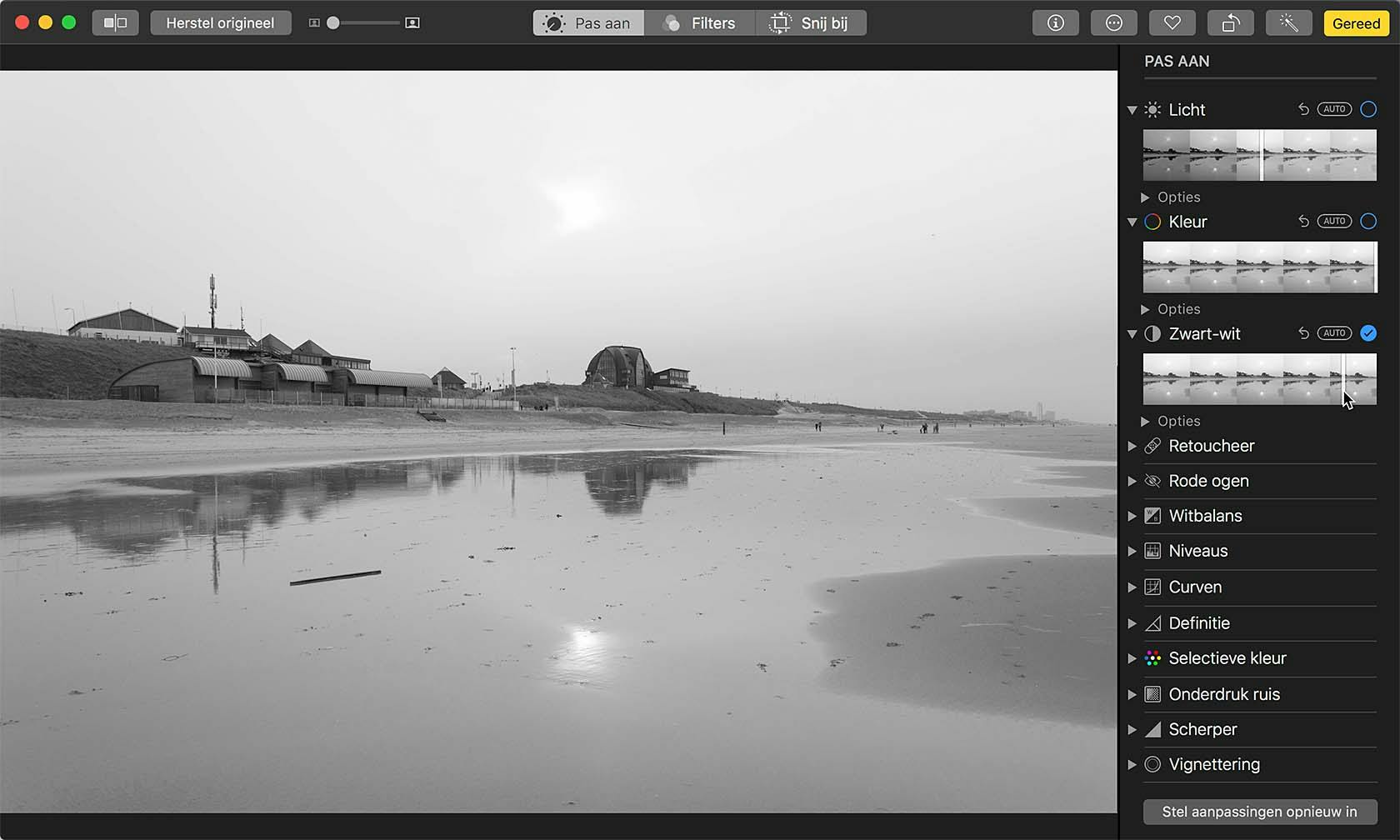Click the Licht thumbnail strip slider
The width and height of the screenshot is (1400, 840).
(1260, 155)
